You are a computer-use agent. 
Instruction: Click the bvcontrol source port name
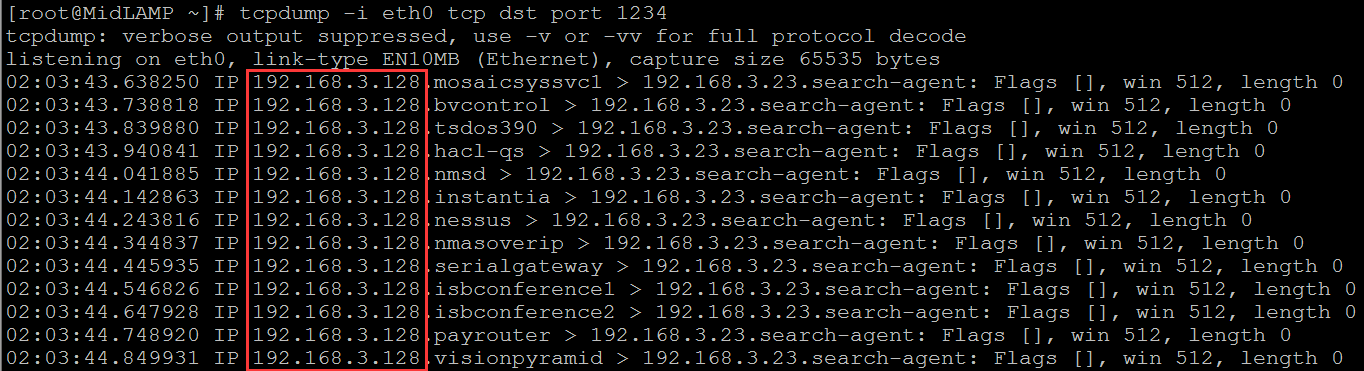(x=492, y=106)
